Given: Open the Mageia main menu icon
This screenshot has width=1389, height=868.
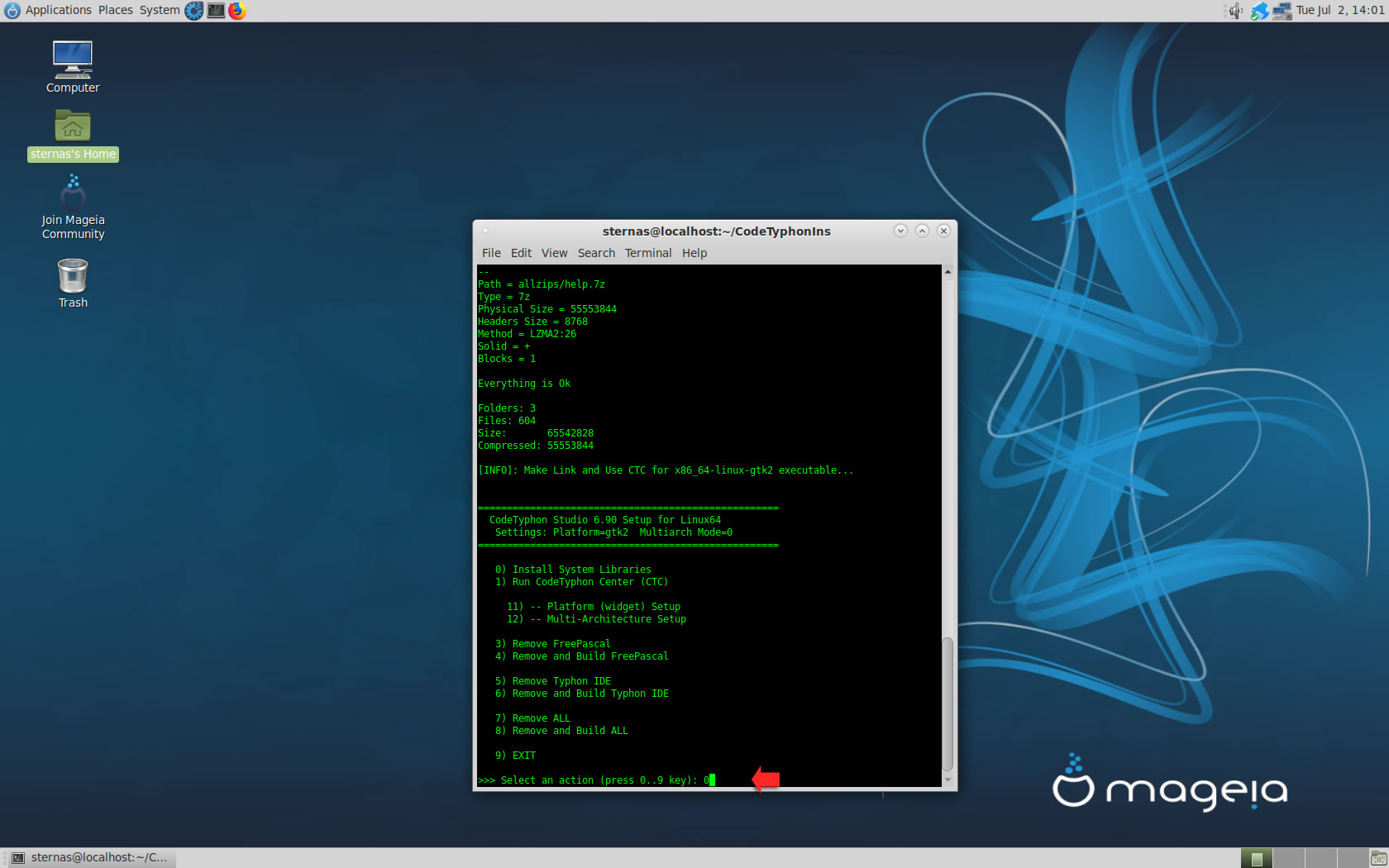Looking at the screenshot, I should point(12,11).
